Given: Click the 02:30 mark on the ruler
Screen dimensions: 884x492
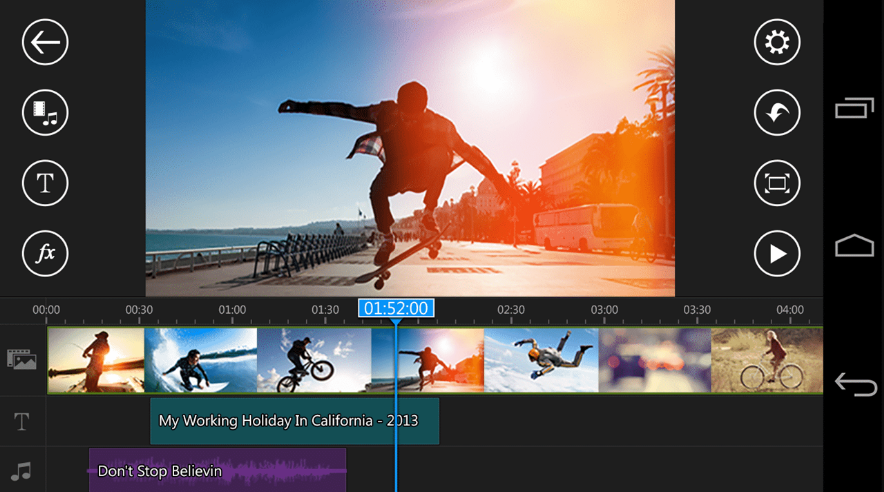Looking at the screenshot, I should click(x=511, y=310).
